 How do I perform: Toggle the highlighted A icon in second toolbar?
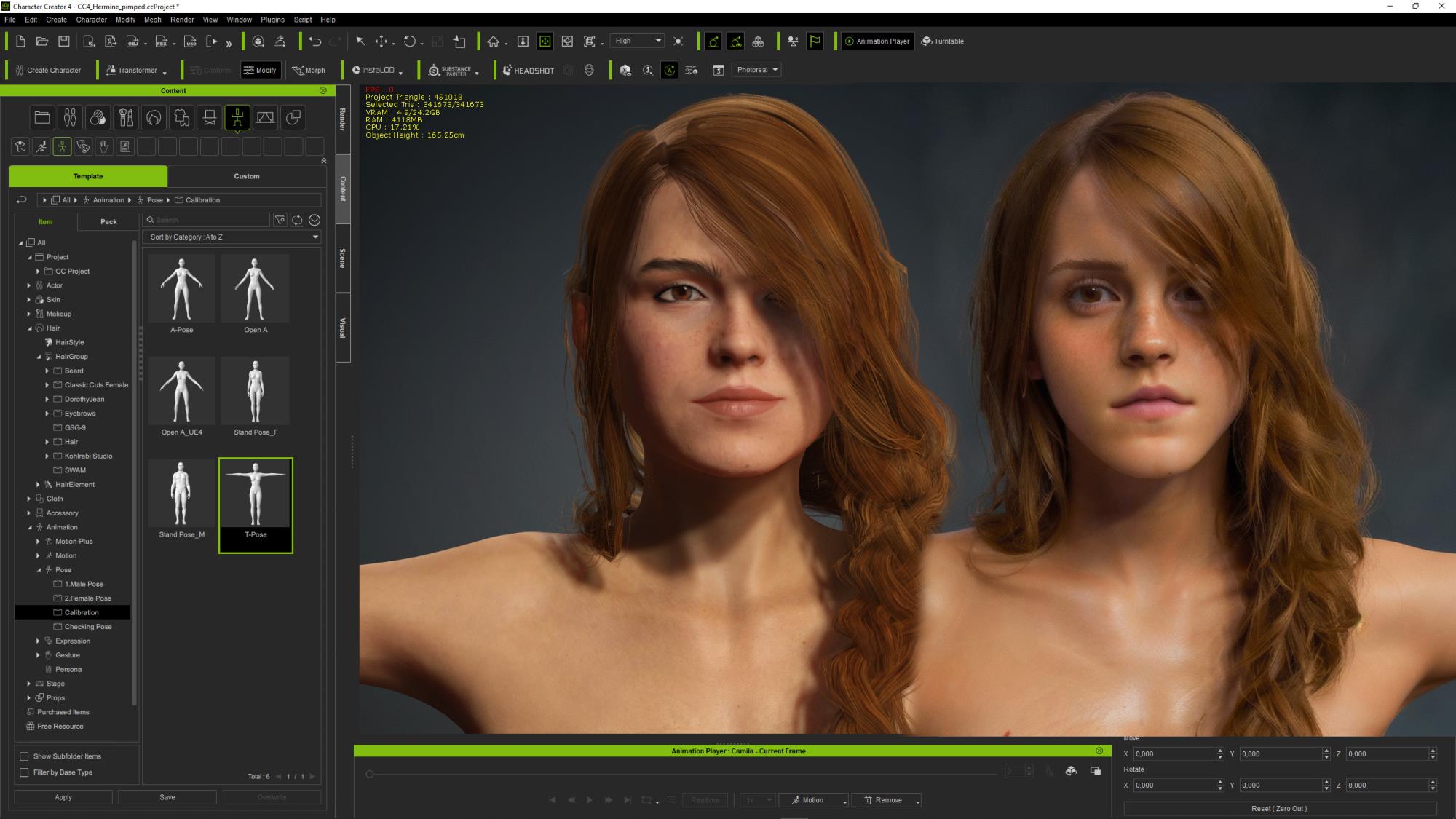pyautogui.click(x=670, y=70)
